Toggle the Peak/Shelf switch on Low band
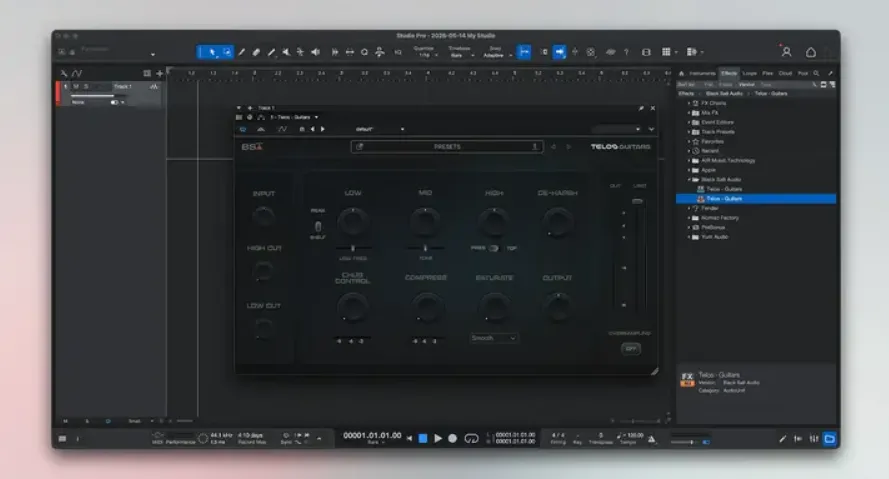Image resolution: width=889 pixels, height=479 pixels. 318,227
